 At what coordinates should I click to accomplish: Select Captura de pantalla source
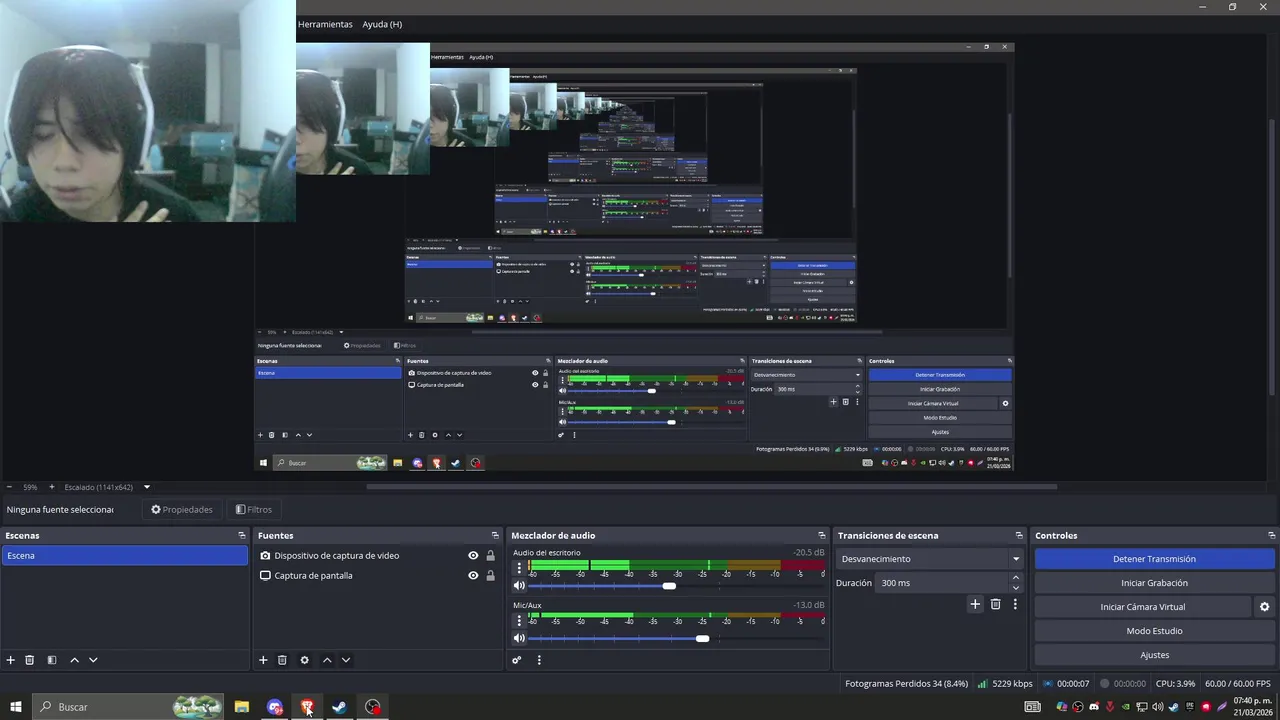click(313, 576)
